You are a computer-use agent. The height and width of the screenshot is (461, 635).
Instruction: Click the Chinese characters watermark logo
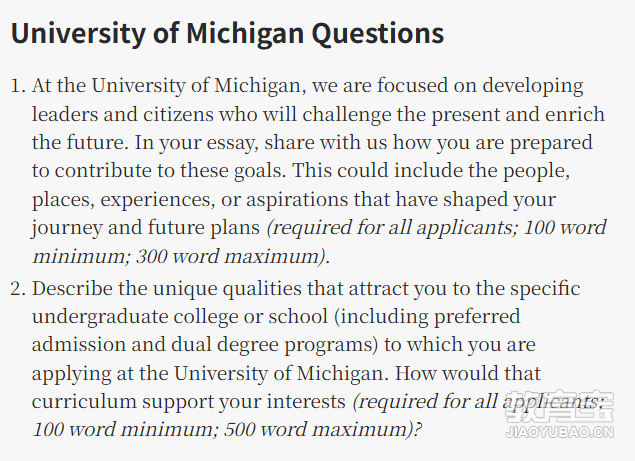[560, 406]
